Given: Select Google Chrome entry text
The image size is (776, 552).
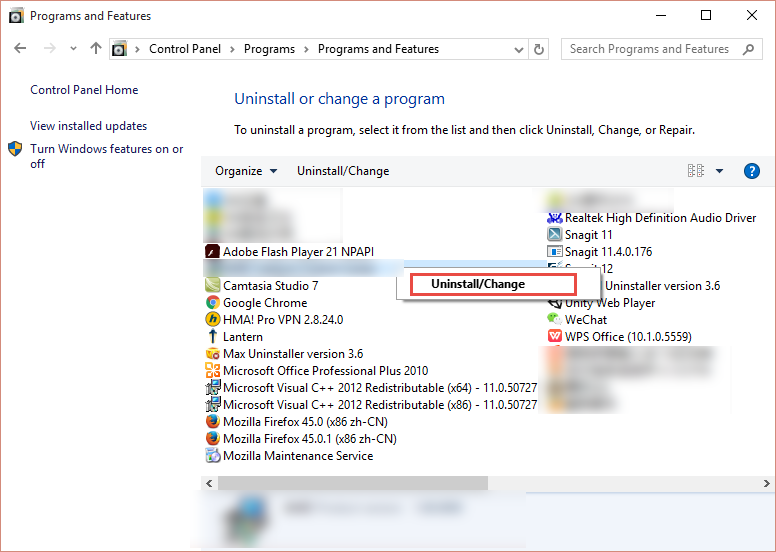Looking at the screenshot, I should [x=265, y=302].
